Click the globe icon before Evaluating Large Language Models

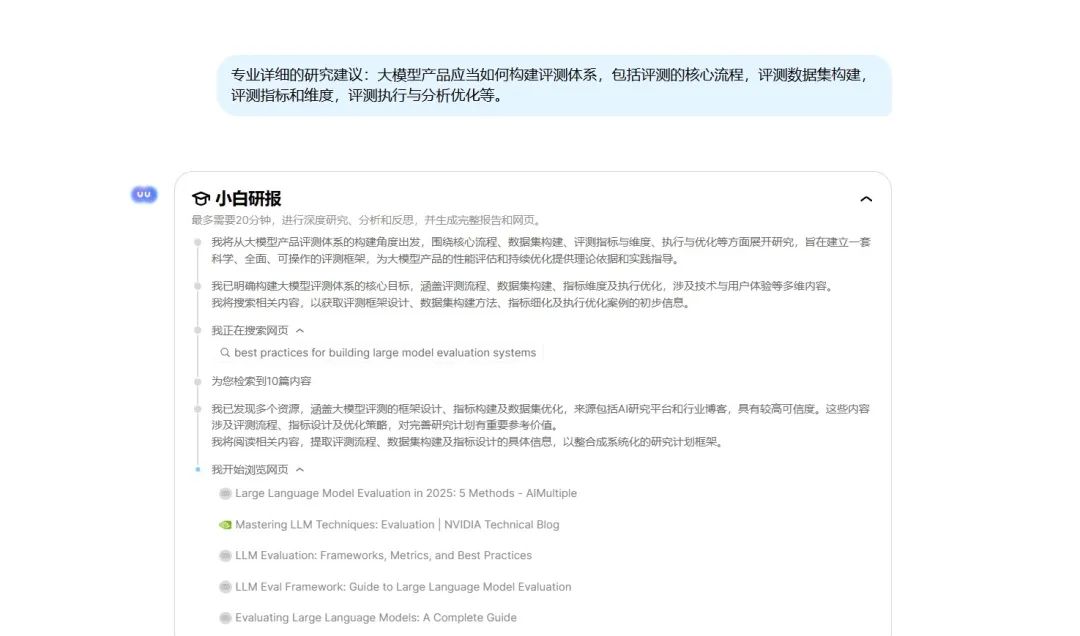[x=225, y=617]
